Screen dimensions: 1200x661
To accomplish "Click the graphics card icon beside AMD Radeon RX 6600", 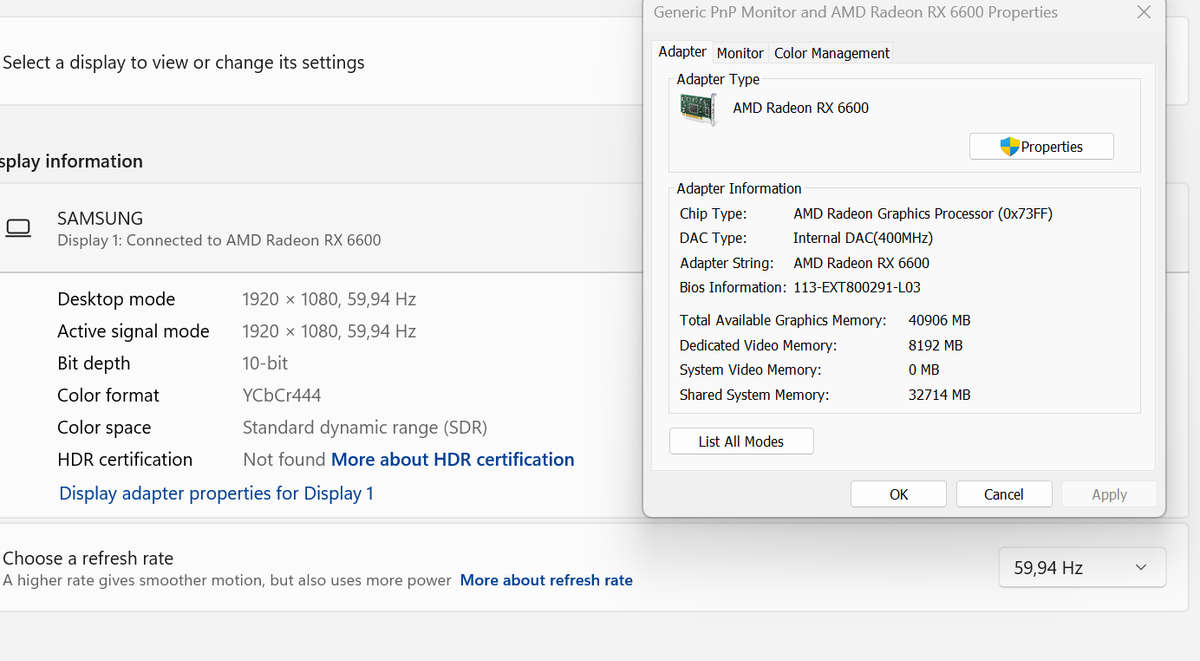I will (x=698, y=108).
